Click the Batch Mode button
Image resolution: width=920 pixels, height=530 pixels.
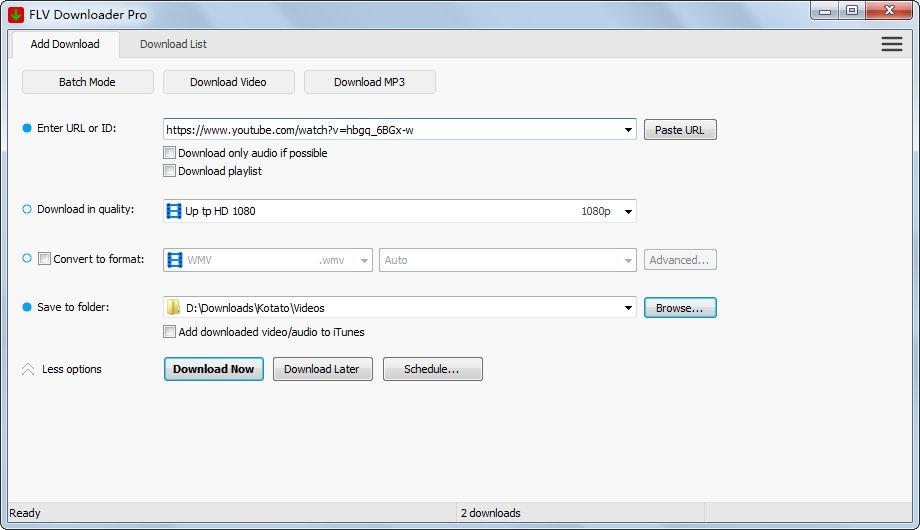tap(87, 82)
